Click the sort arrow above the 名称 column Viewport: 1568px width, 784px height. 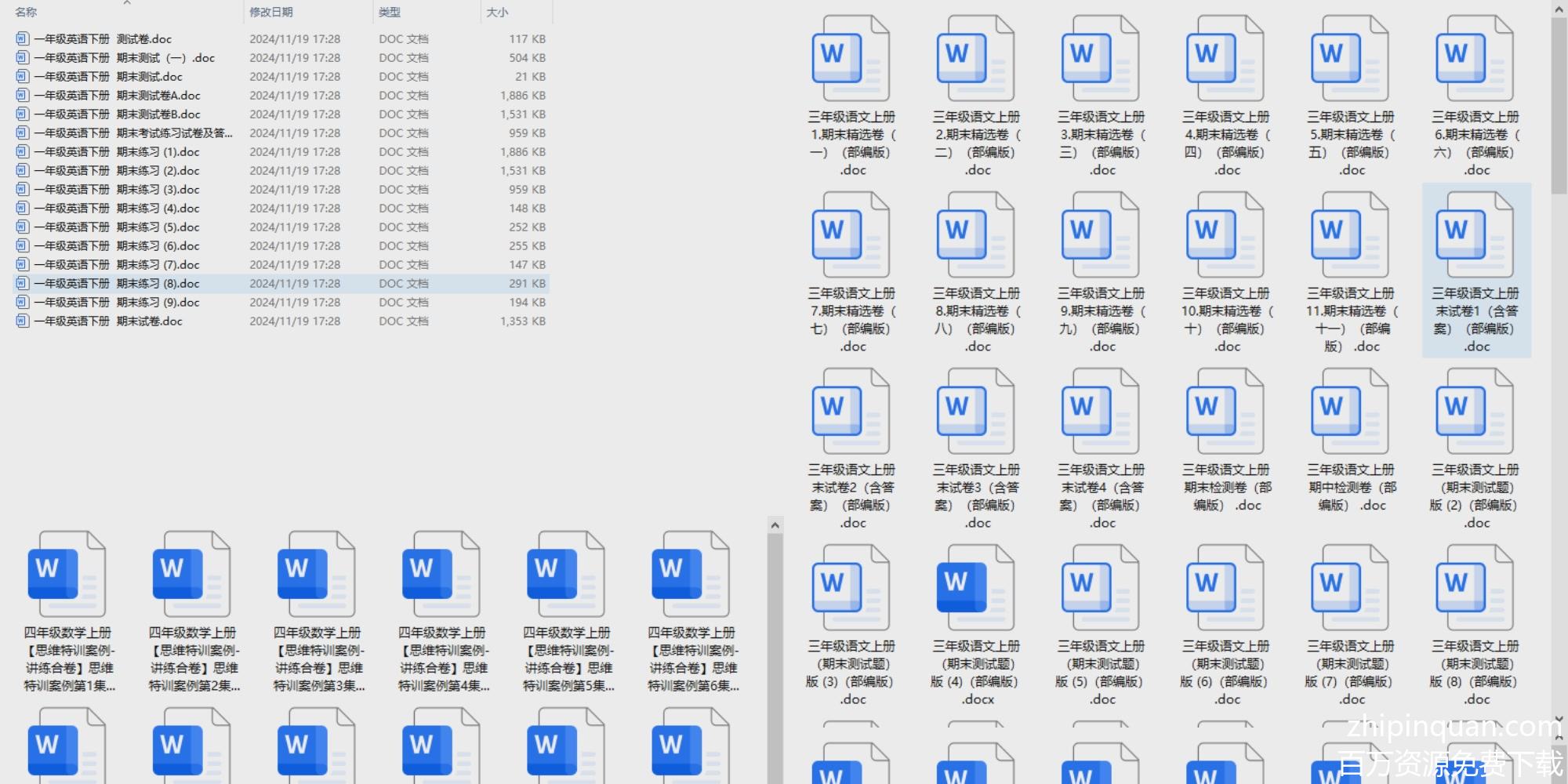(127, 3)
